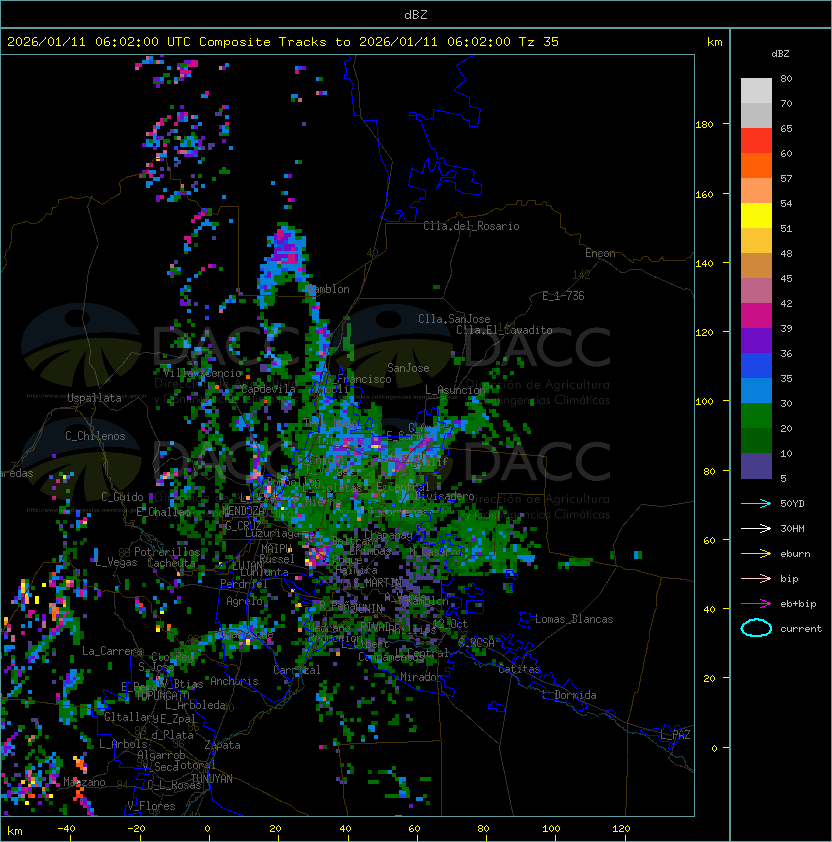Select the light orange 54–57 dBZ swatch
The width and height of the screenshot is (832, 842).
pyautogui.click(x=756, y=191)
